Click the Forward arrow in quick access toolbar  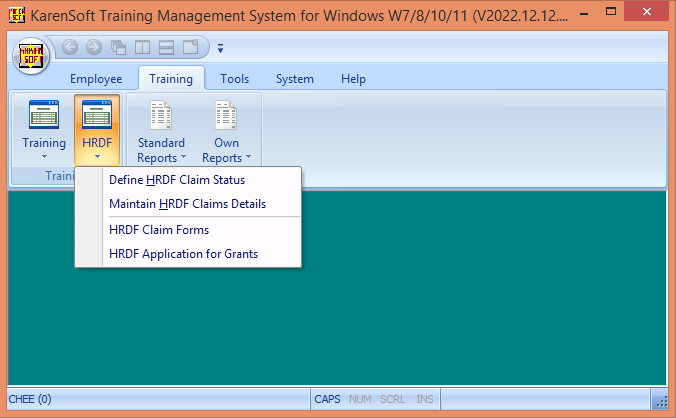tap(94, 47)
